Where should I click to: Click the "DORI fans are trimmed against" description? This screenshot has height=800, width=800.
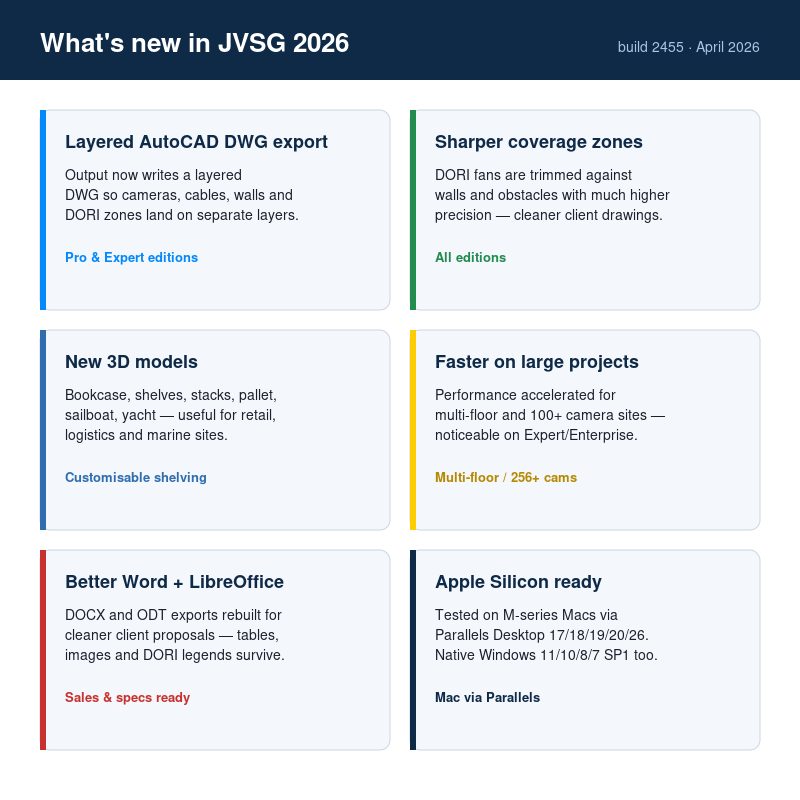point(533,175)
